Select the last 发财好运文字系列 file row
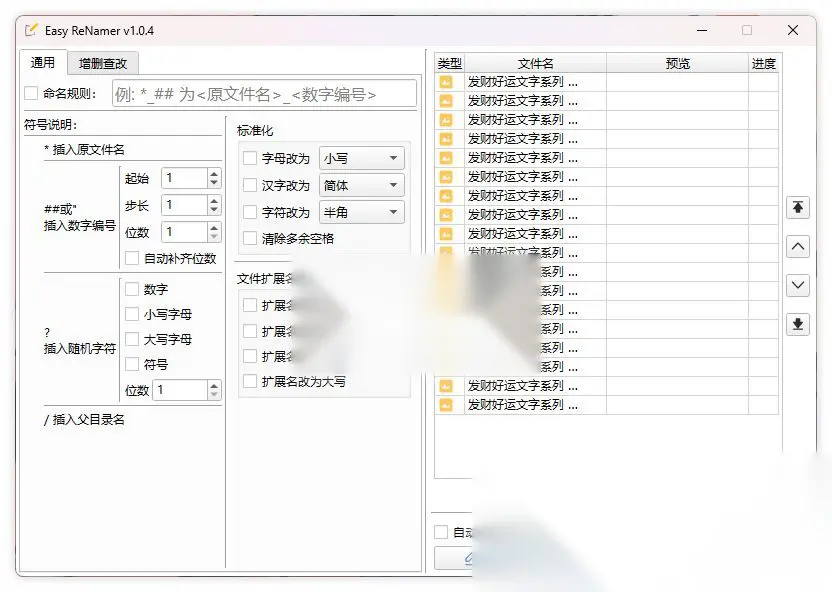Image resolution: width=832 pixels, height=592 pixels. (x=606, y=405)
